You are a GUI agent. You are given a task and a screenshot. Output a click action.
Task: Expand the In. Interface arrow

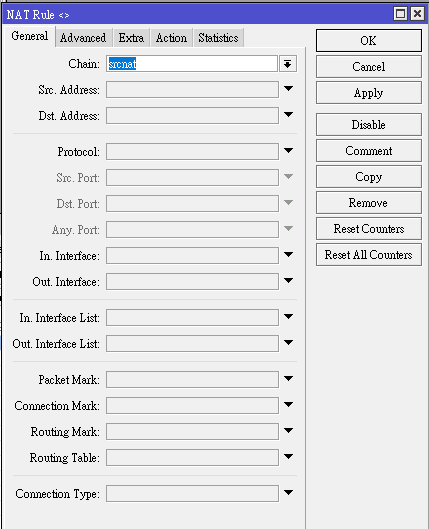click(x=288, y=255)
